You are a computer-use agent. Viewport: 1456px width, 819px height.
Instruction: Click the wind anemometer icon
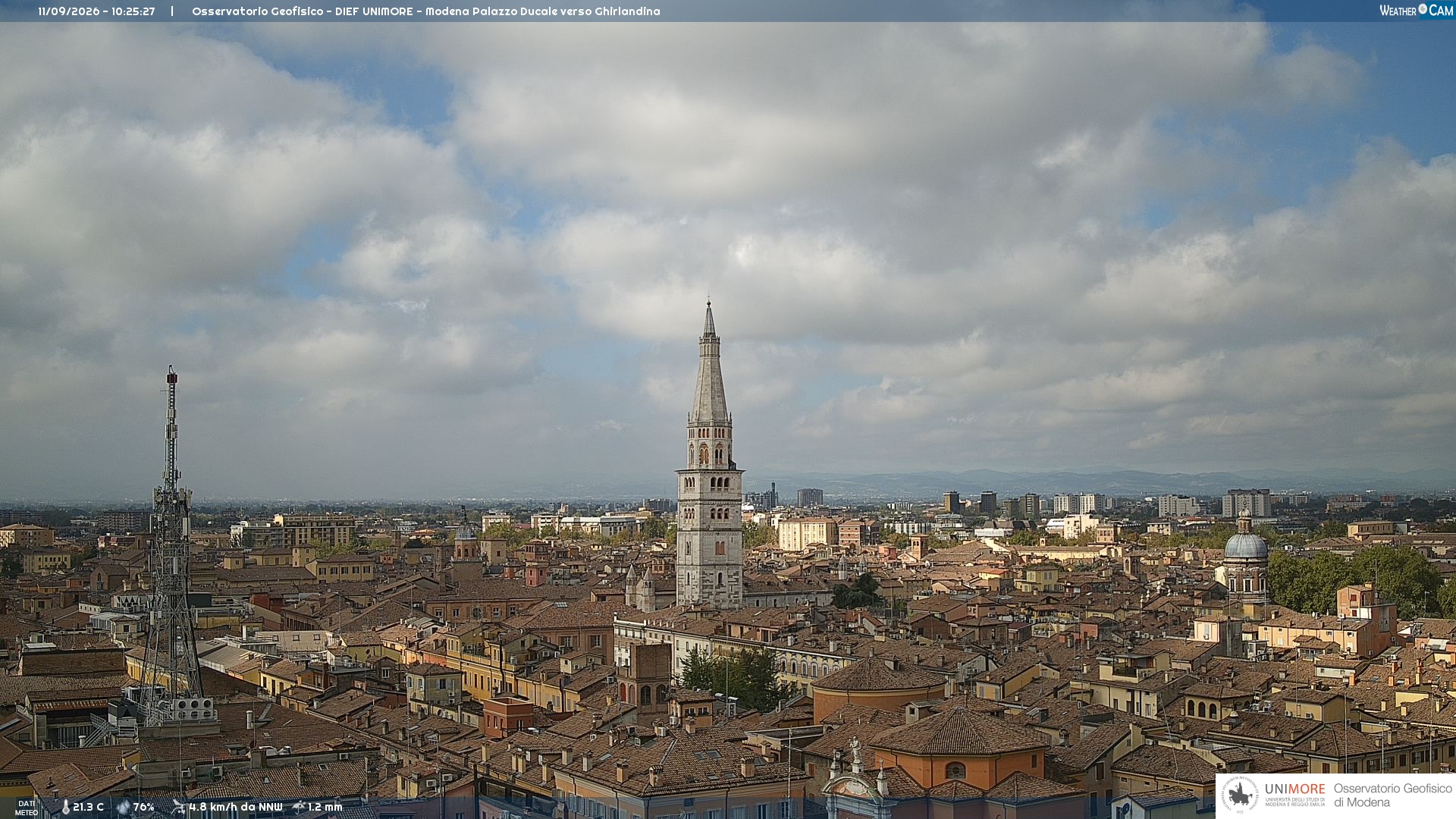[178, 807]
